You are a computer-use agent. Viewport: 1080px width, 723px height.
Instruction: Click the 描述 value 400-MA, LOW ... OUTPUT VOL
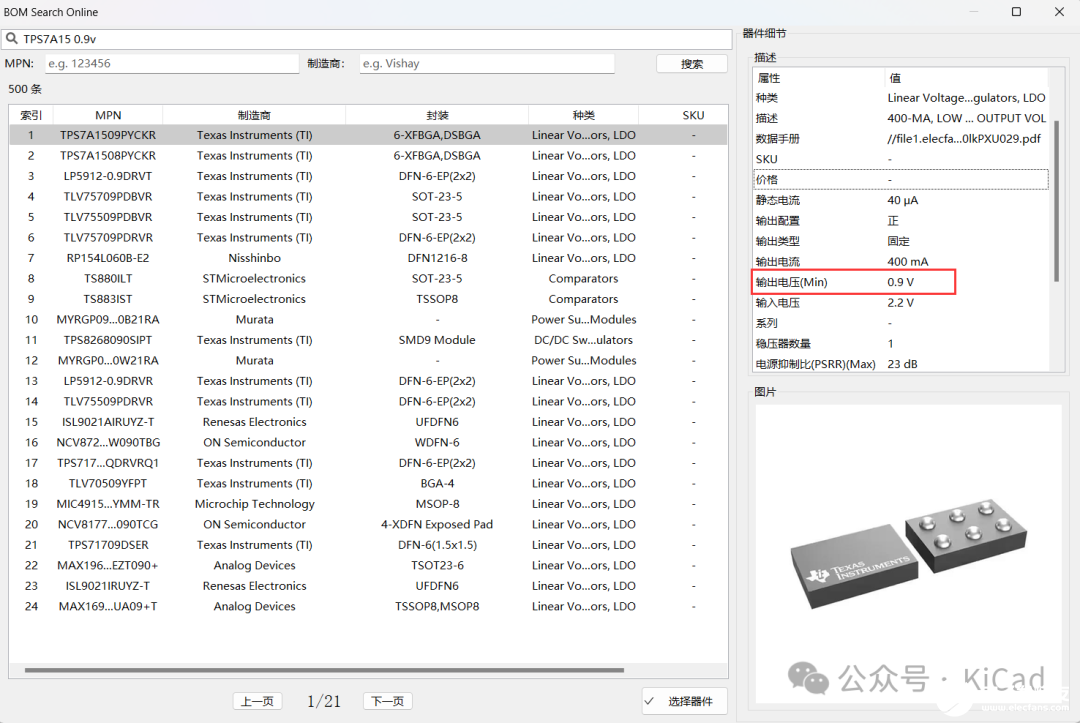click(x=966, y=118)
